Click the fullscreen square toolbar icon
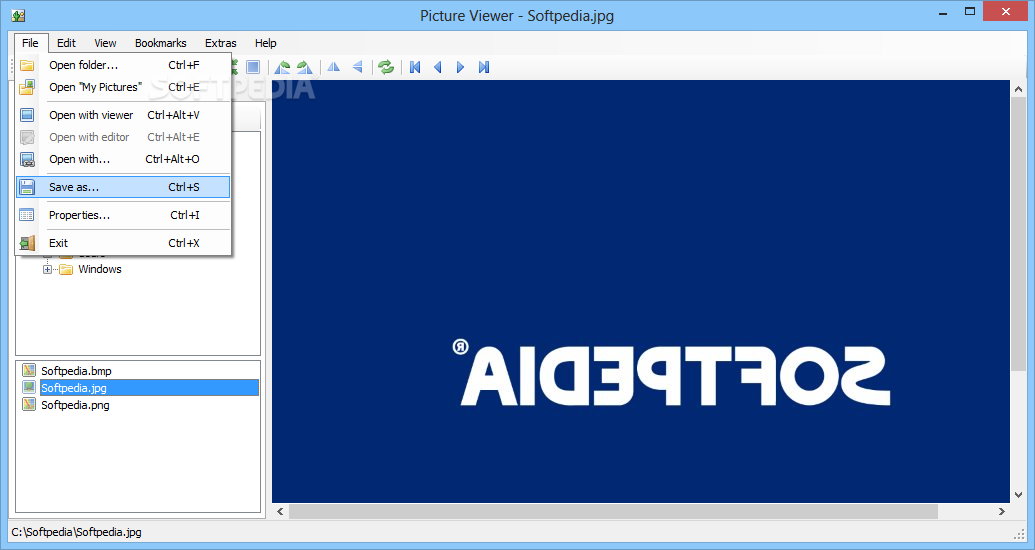 point(253,67)
